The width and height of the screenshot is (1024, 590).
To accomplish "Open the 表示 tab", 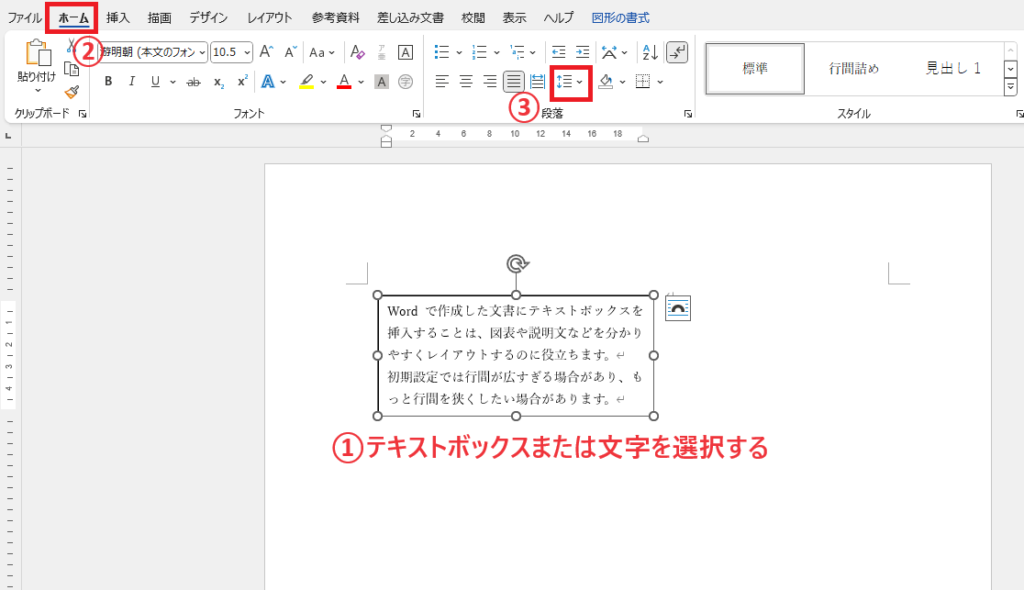I will point(514,18).
